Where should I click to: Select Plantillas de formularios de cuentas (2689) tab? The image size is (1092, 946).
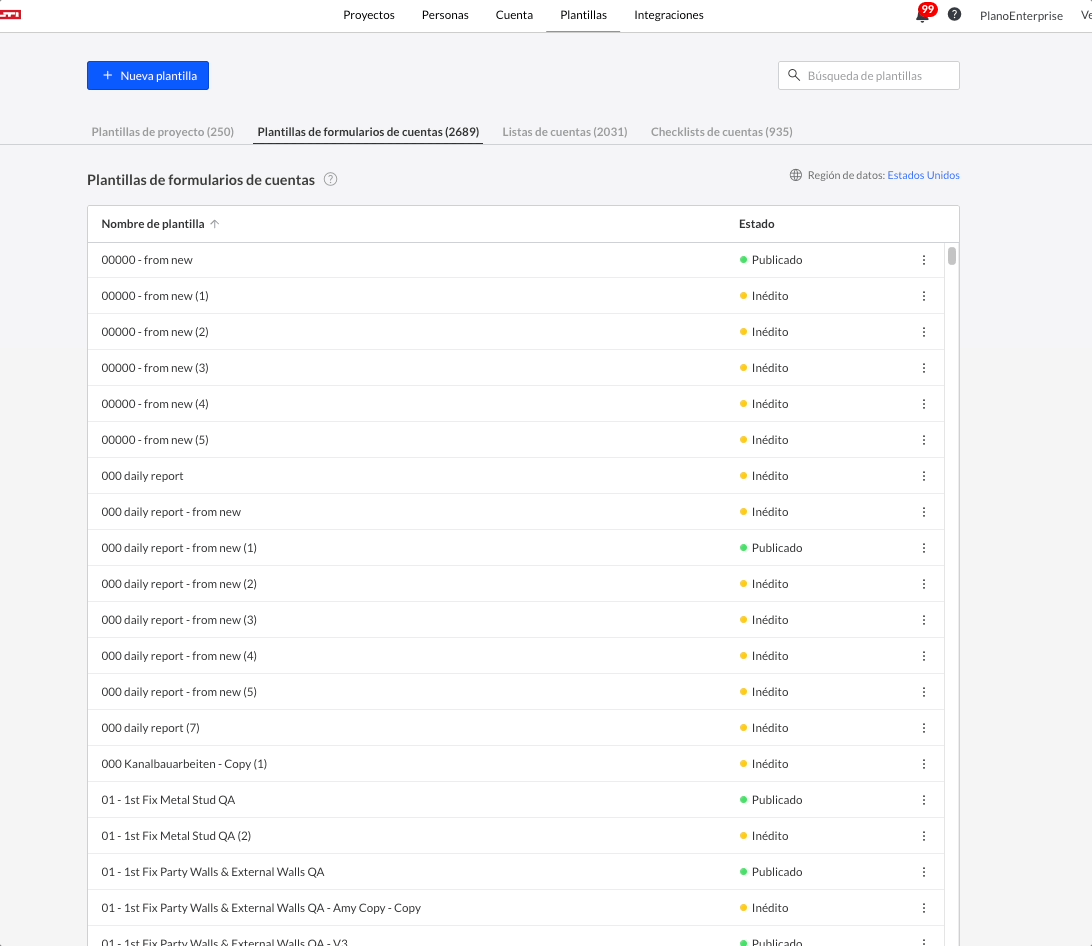(x=368, y=132)
